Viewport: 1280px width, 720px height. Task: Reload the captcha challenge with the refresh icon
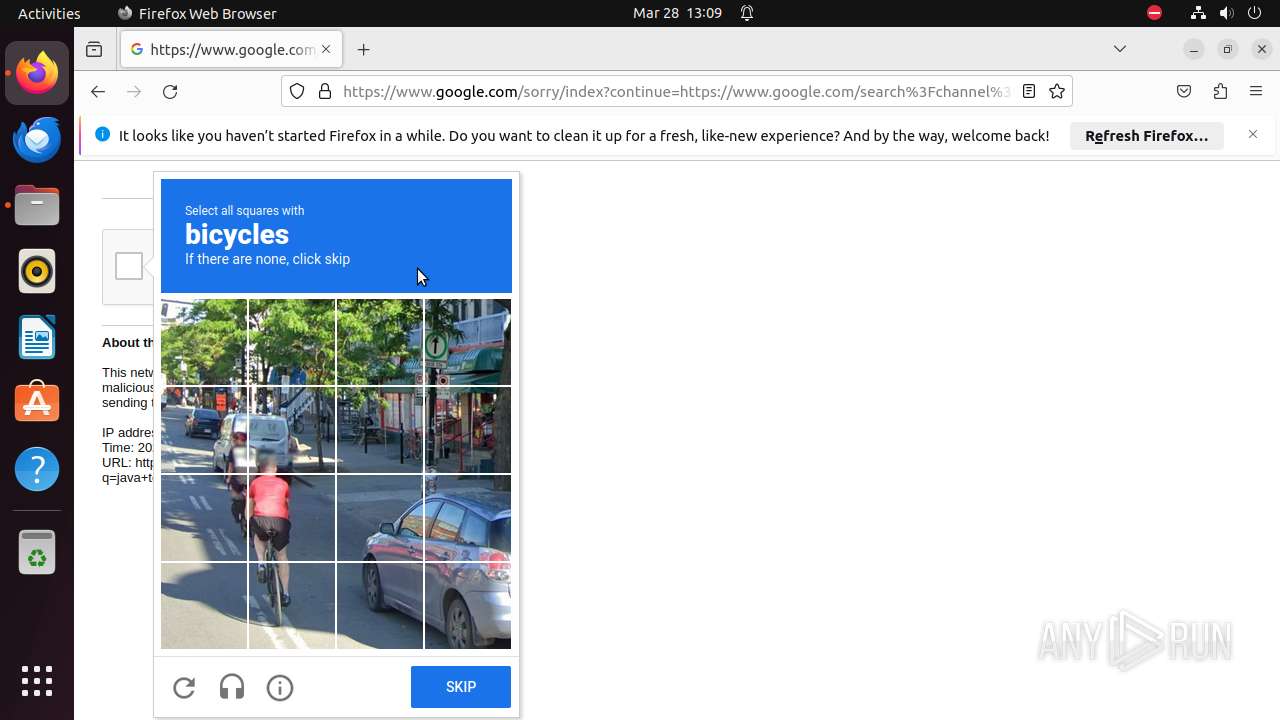pos(184,687)
